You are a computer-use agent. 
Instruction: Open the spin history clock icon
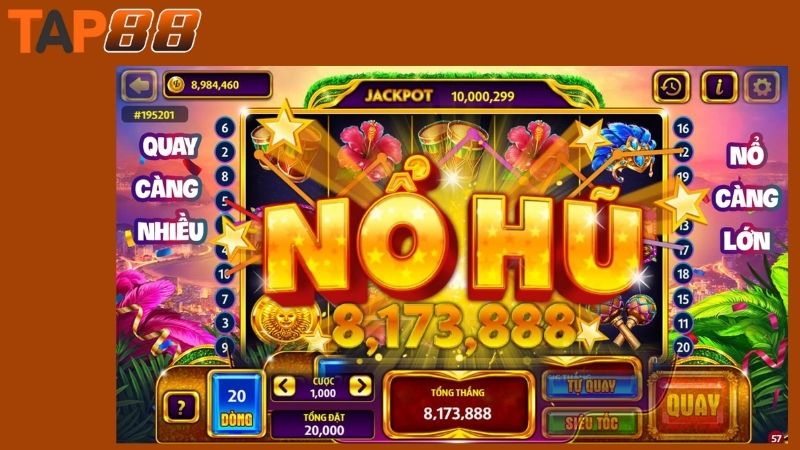671,87
